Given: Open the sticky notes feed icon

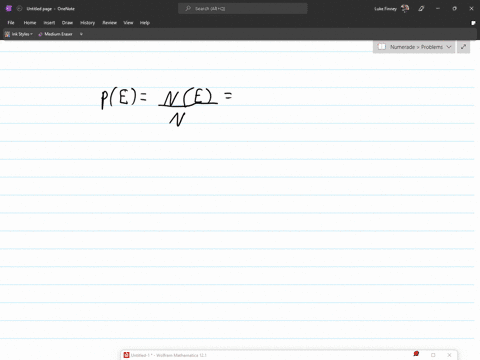Looking at the screenshot, I should pyautogui.click(x=473, y=23).
